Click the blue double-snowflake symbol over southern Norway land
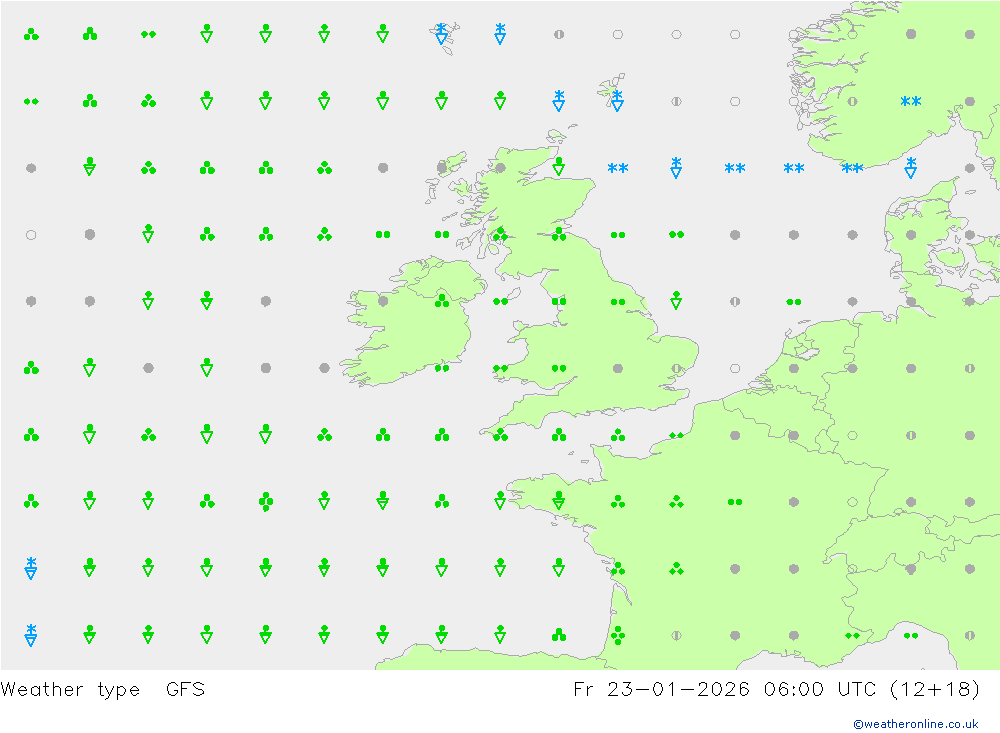Image resolution: width=1000 pixels, height=733 pixels. point(911,101)
